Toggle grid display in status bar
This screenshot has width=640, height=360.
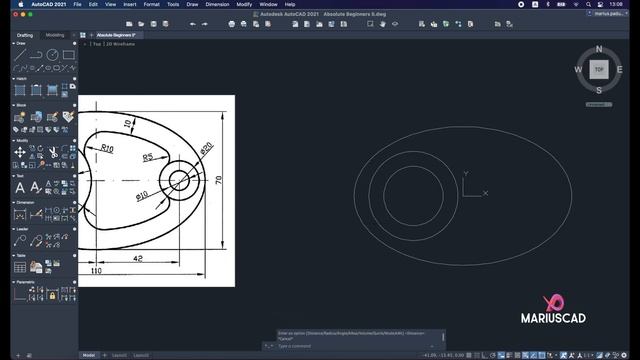pos(469,356)
